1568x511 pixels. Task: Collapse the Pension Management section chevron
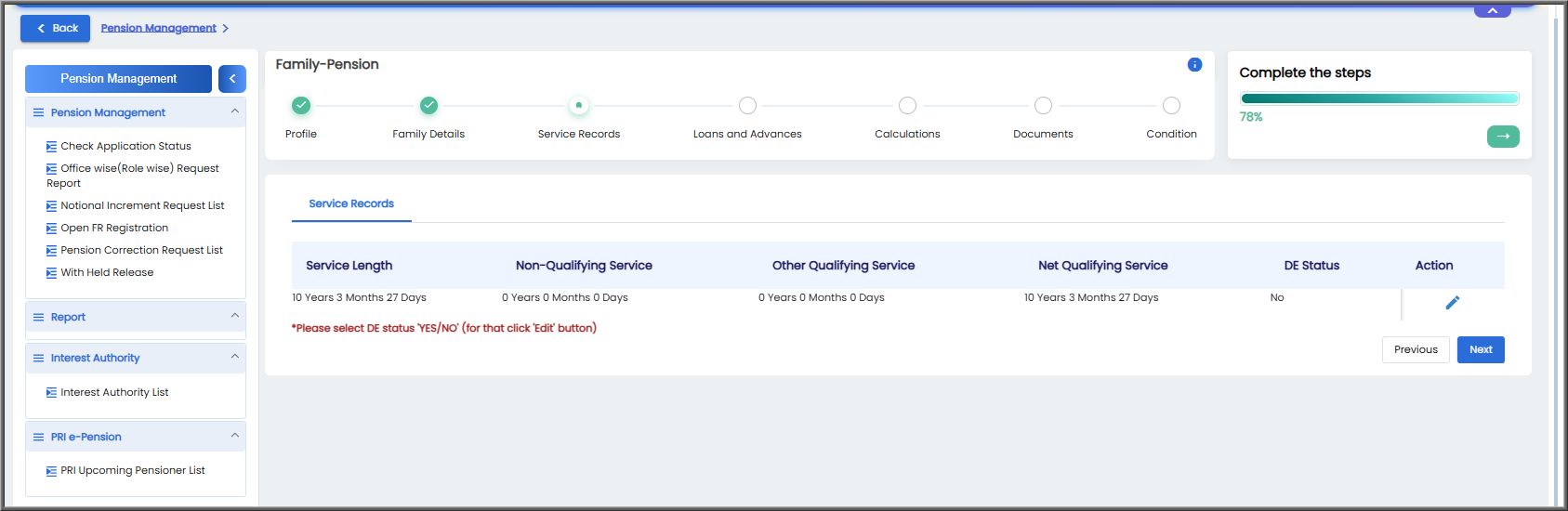click(234, 111)
